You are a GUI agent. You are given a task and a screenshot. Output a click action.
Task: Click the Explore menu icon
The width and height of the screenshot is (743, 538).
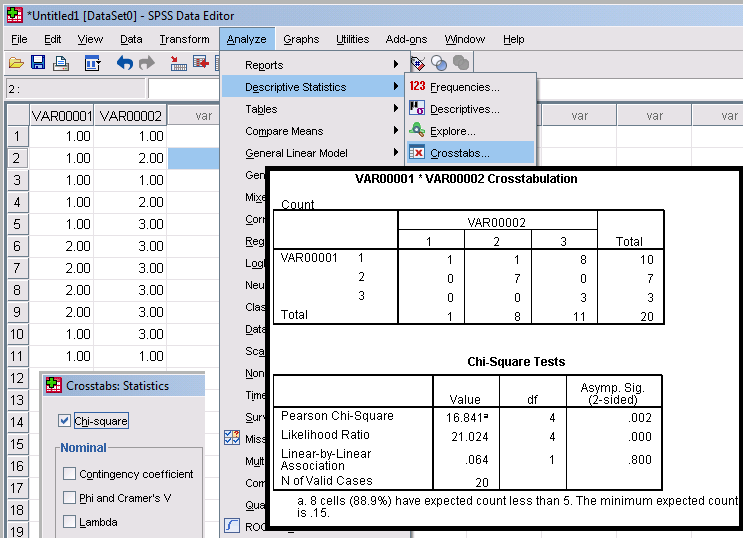pos(417,130)
